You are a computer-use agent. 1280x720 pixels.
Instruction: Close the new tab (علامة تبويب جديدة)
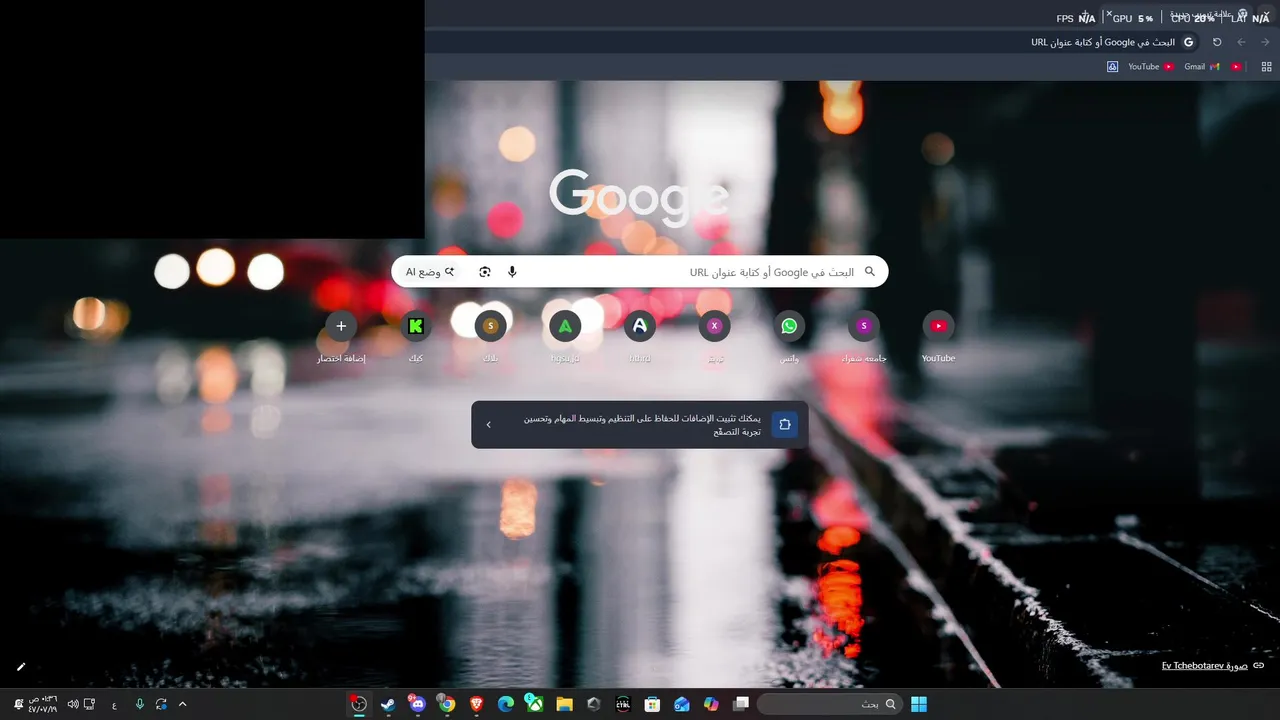click(x=1109, y=14)
